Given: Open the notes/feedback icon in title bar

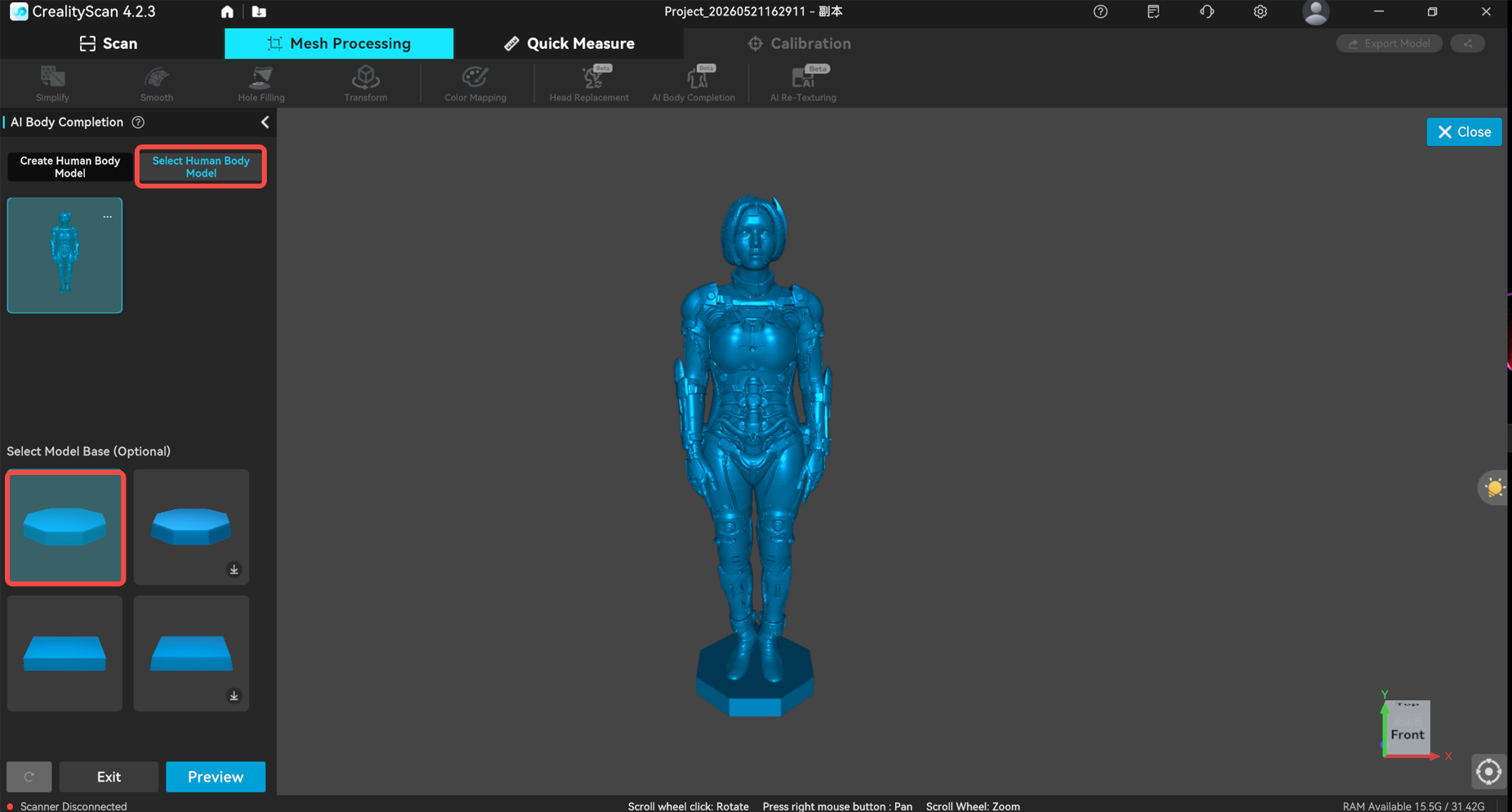Looking at the screenshot, I should tap(1153, 11).
